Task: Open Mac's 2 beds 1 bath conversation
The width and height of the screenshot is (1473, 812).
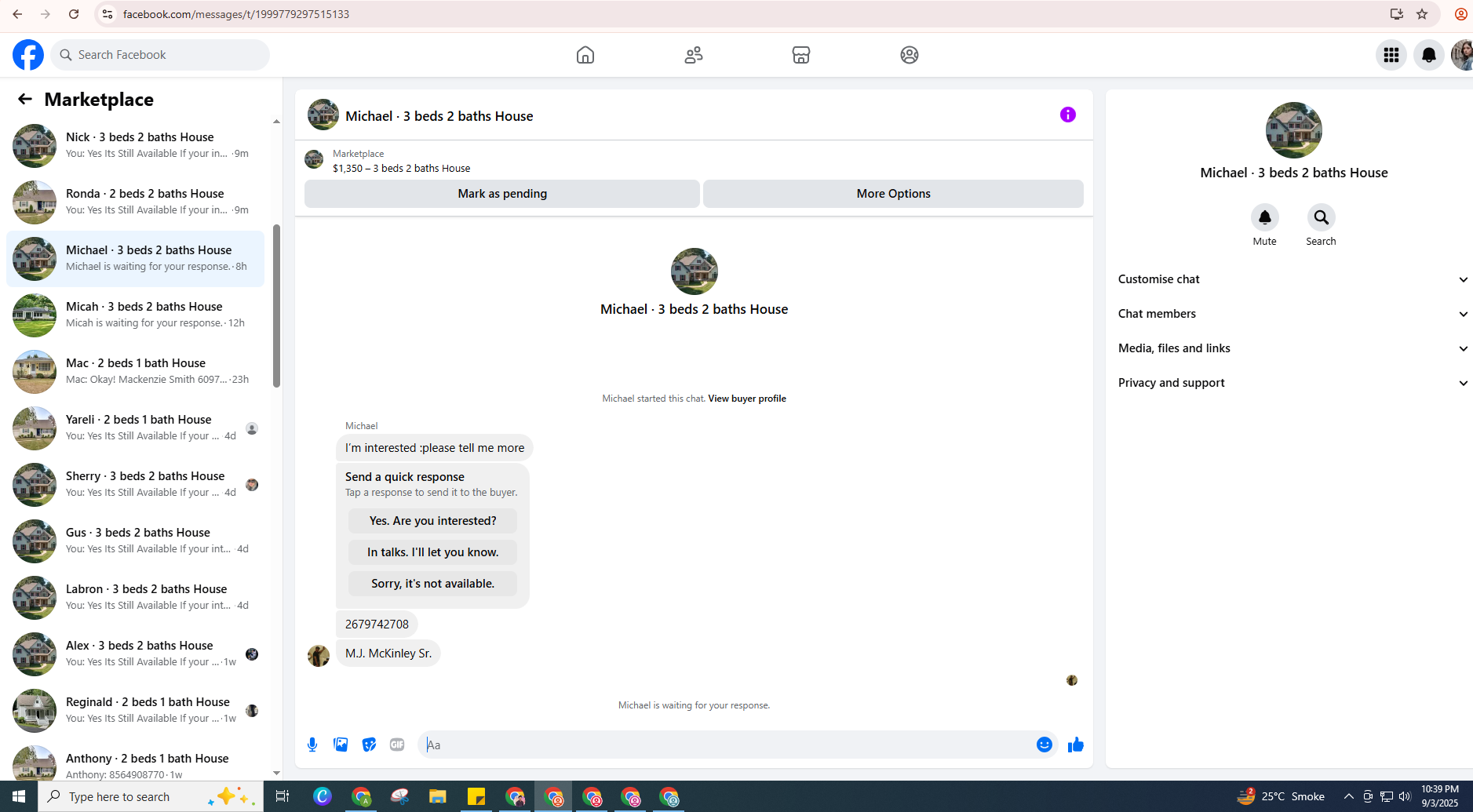Action: point(135,372)
